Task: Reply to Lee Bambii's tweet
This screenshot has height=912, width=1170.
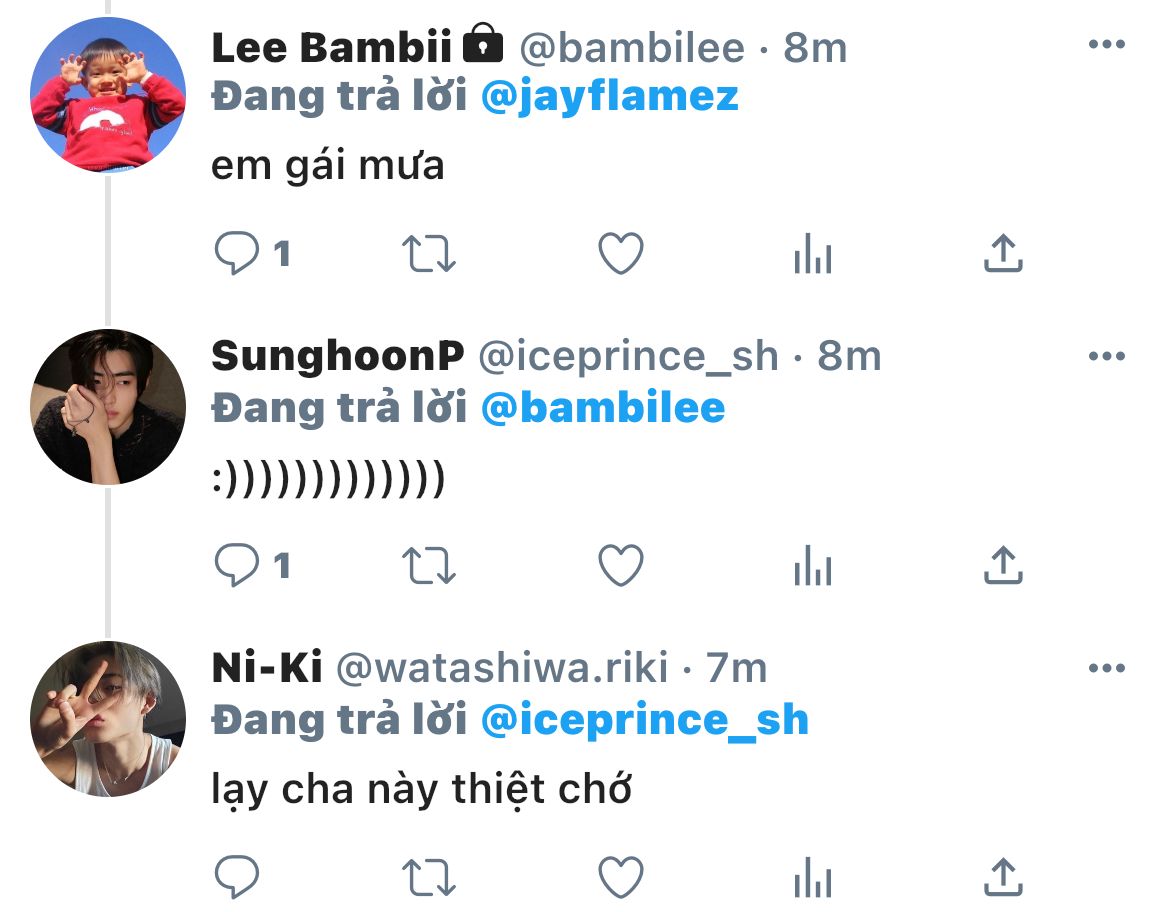Action: tap(237, 255)
